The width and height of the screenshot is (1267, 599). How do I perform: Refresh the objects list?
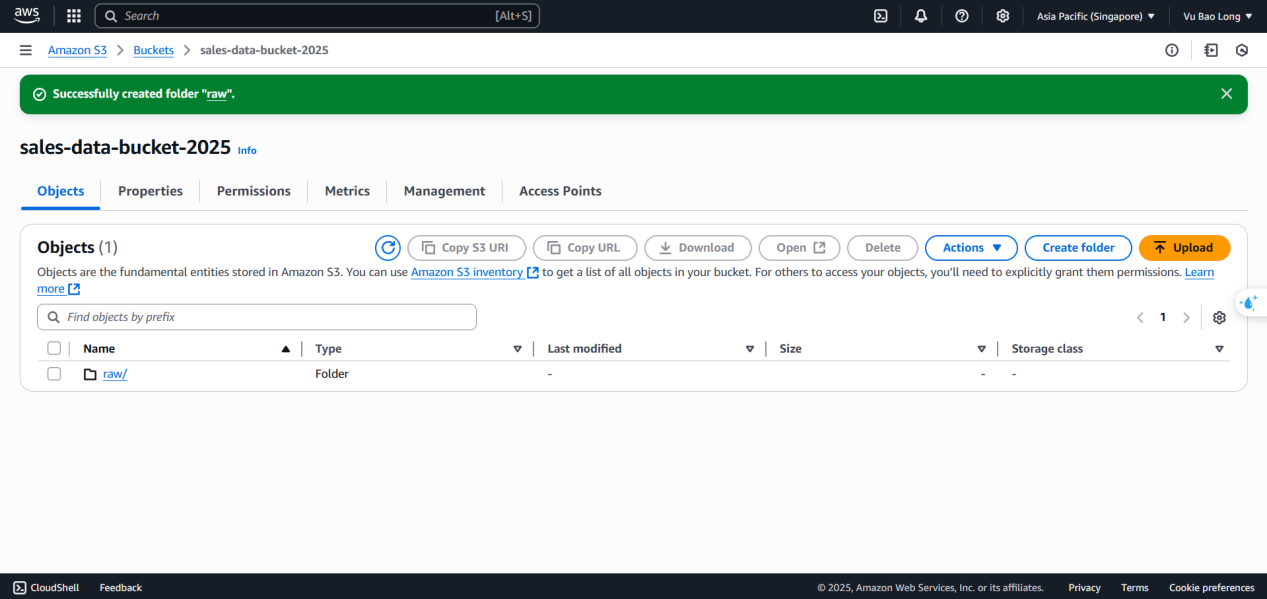coord(388,248)
